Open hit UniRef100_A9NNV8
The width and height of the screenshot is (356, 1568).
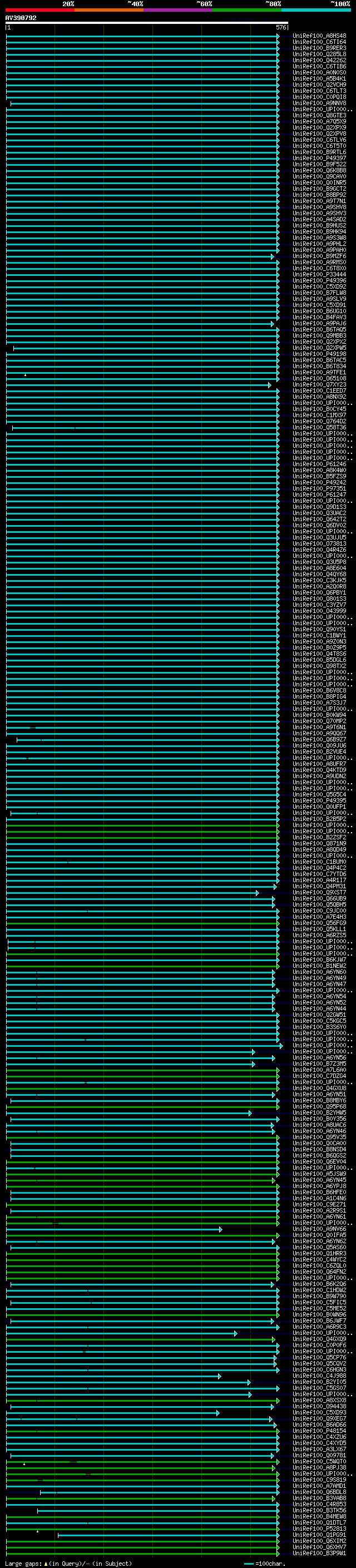(319, 103)
